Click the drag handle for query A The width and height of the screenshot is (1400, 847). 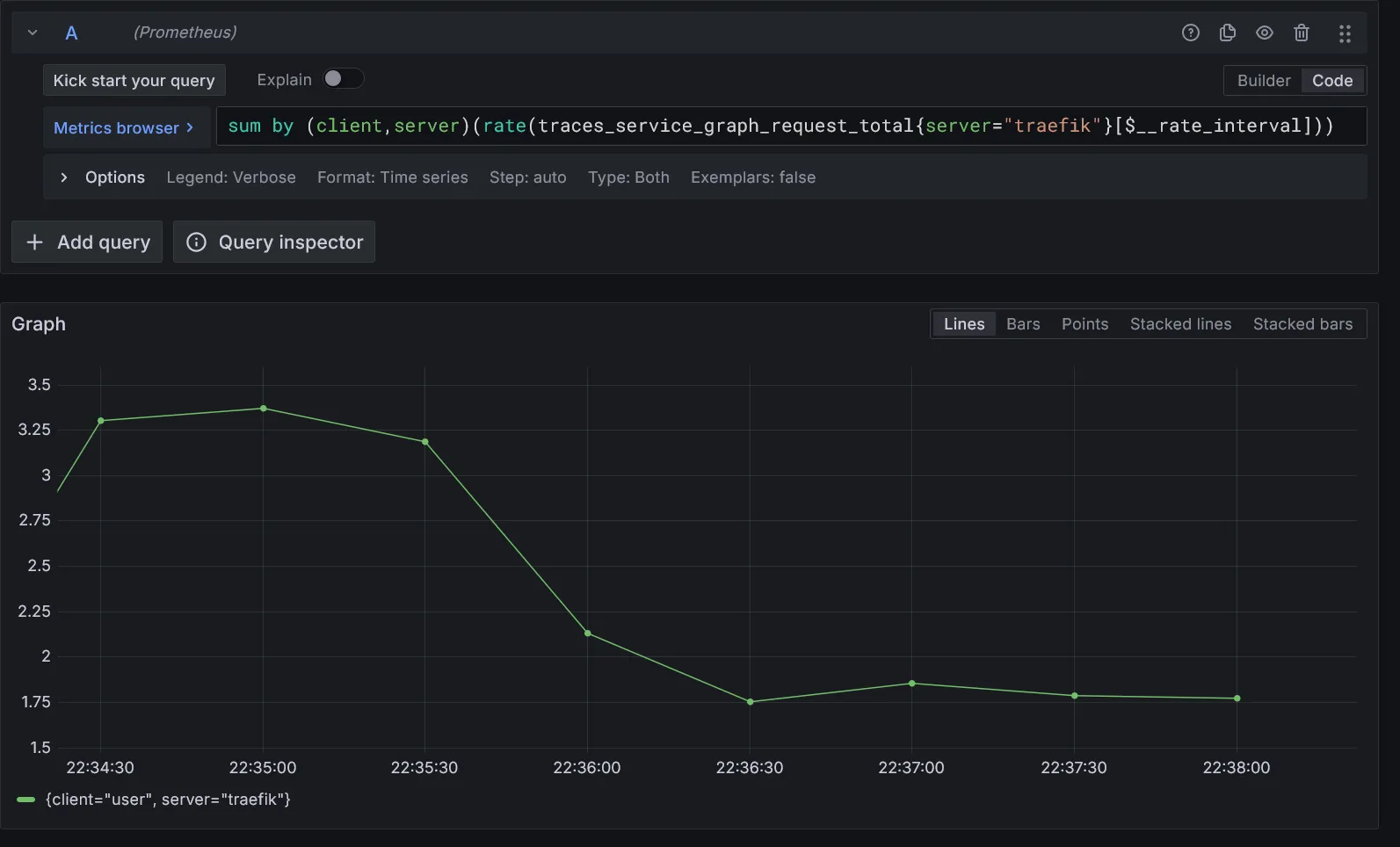tap(1345, 33)
